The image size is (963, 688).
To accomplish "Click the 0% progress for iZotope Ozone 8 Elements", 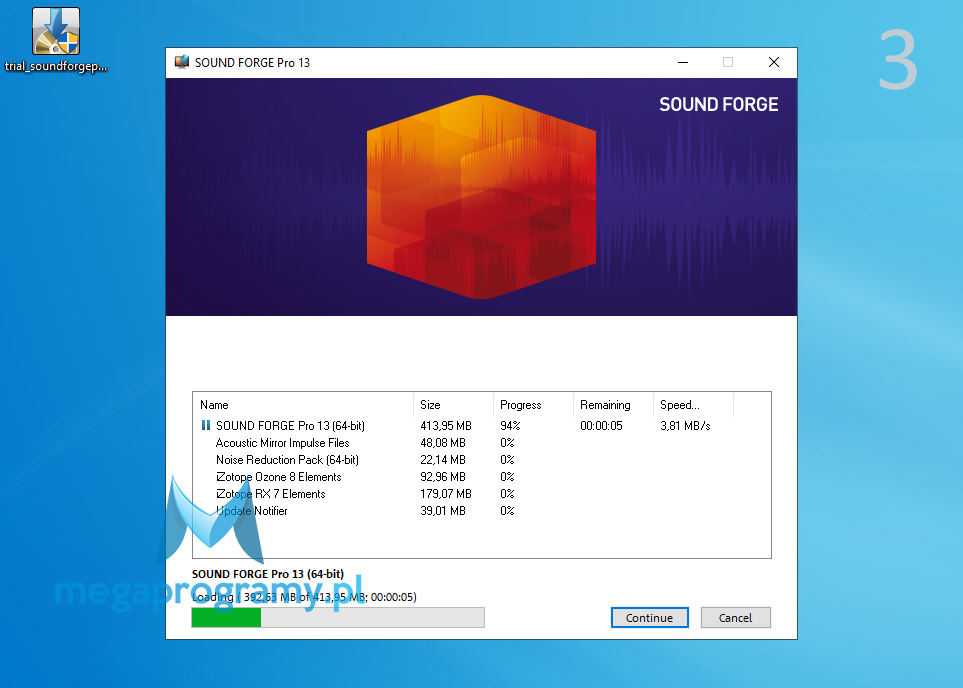I will [507, 477].
